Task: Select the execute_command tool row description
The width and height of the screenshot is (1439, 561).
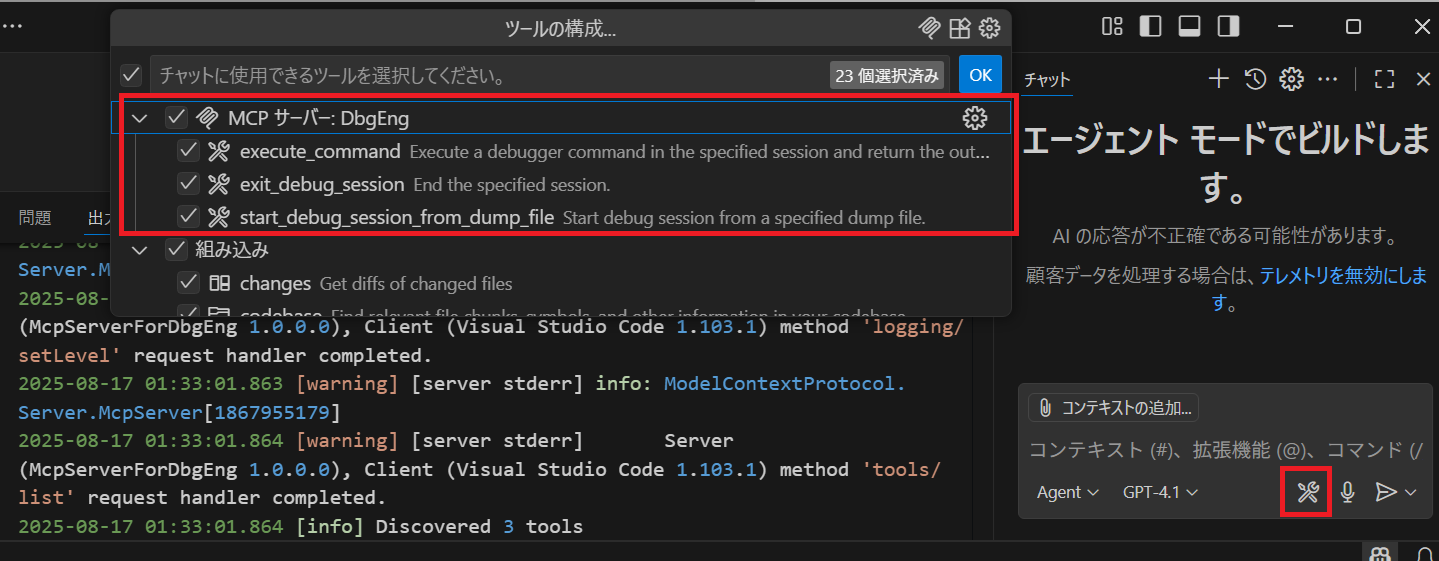Action: [700, 152]
